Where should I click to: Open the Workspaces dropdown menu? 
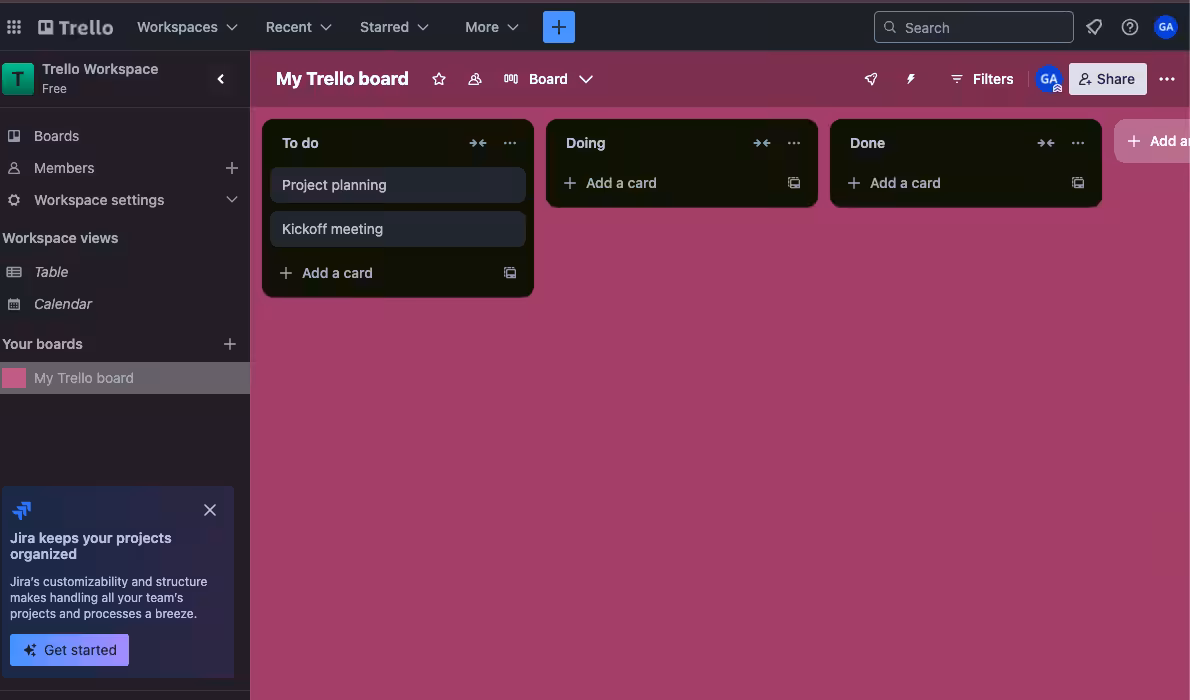(187, 27)
